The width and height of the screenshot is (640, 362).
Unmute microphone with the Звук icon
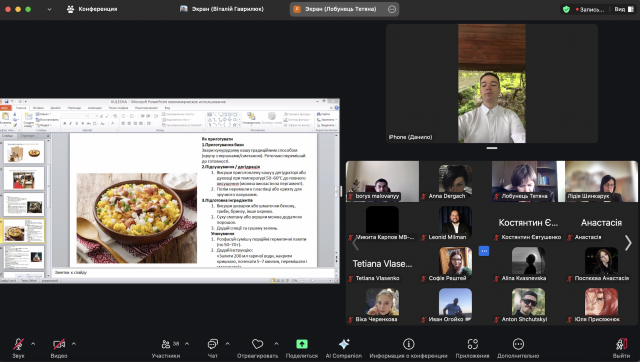click(x=18, y=344)
